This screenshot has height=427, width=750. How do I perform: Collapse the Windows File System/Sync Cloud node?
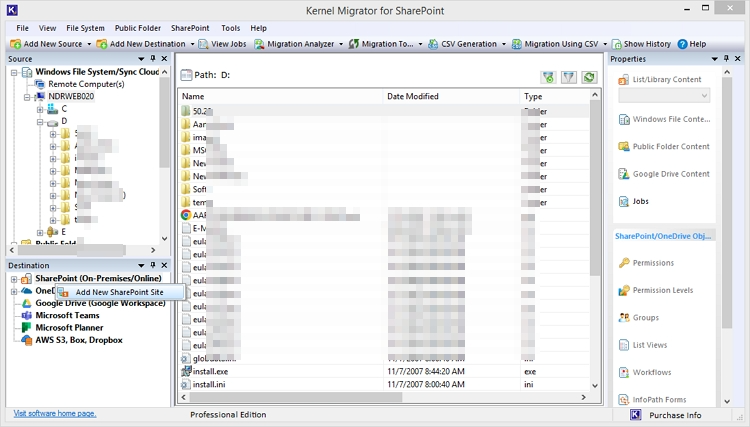[14, 73]
